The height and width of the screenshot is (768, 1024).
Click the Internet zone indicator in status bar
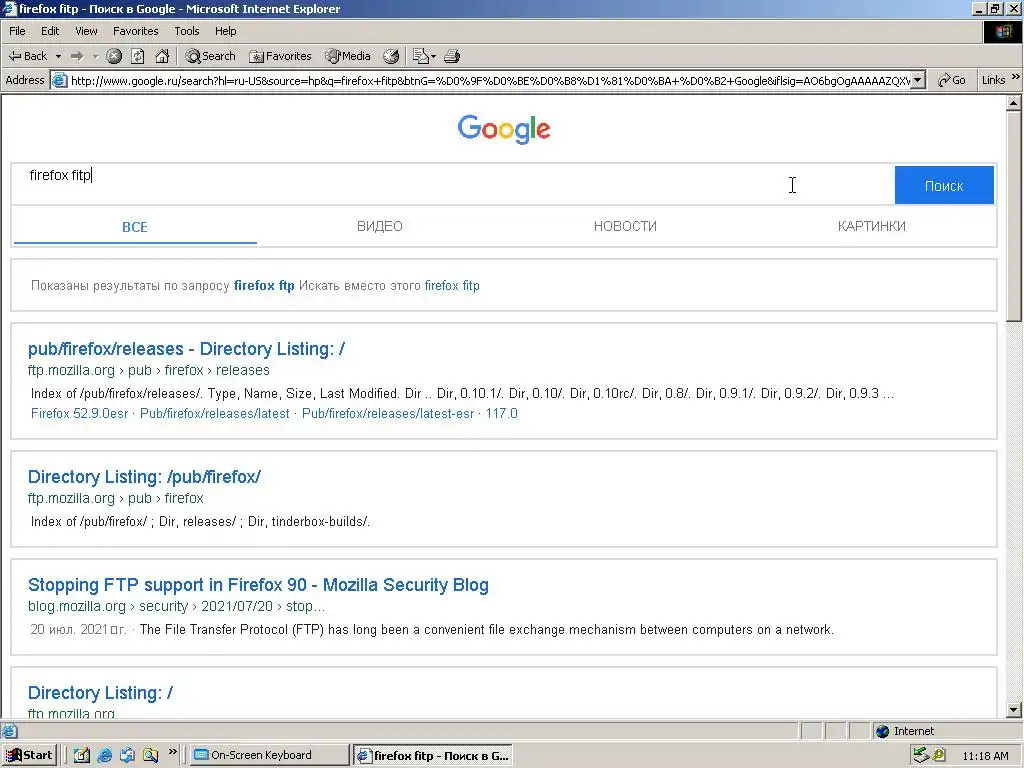[x=904, y=731]
